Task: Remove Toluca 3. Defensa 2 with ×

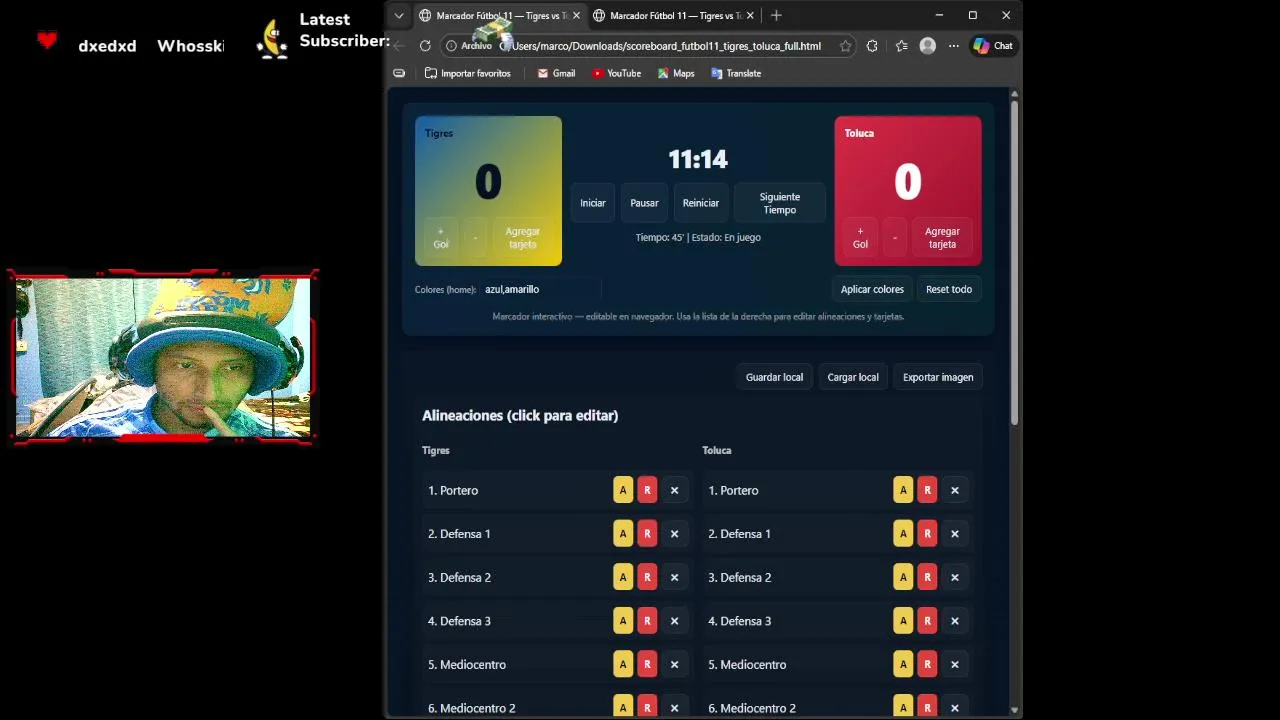Action: (954, 577)
